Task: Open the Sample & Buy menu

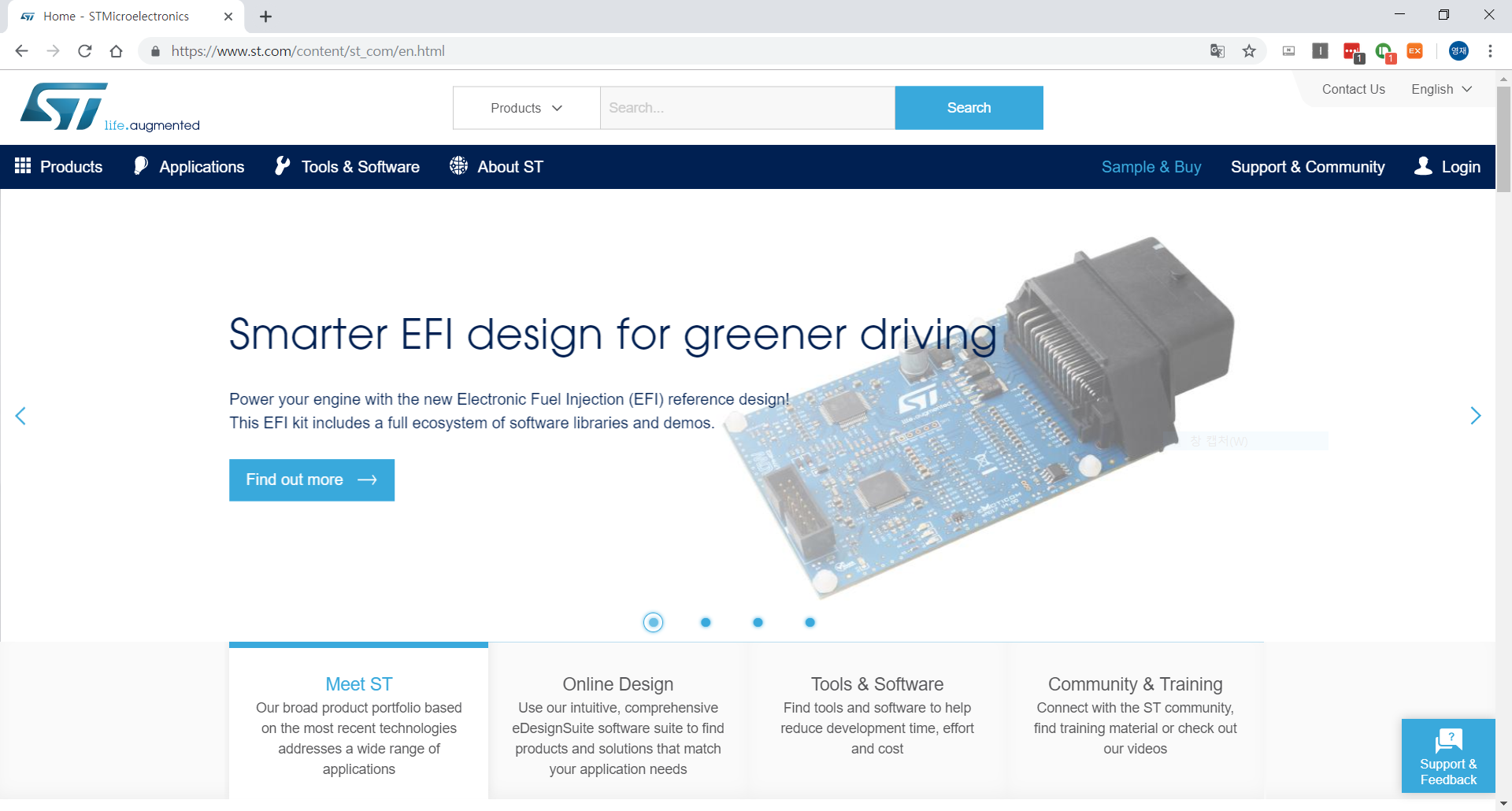Action: point(1151,167)
